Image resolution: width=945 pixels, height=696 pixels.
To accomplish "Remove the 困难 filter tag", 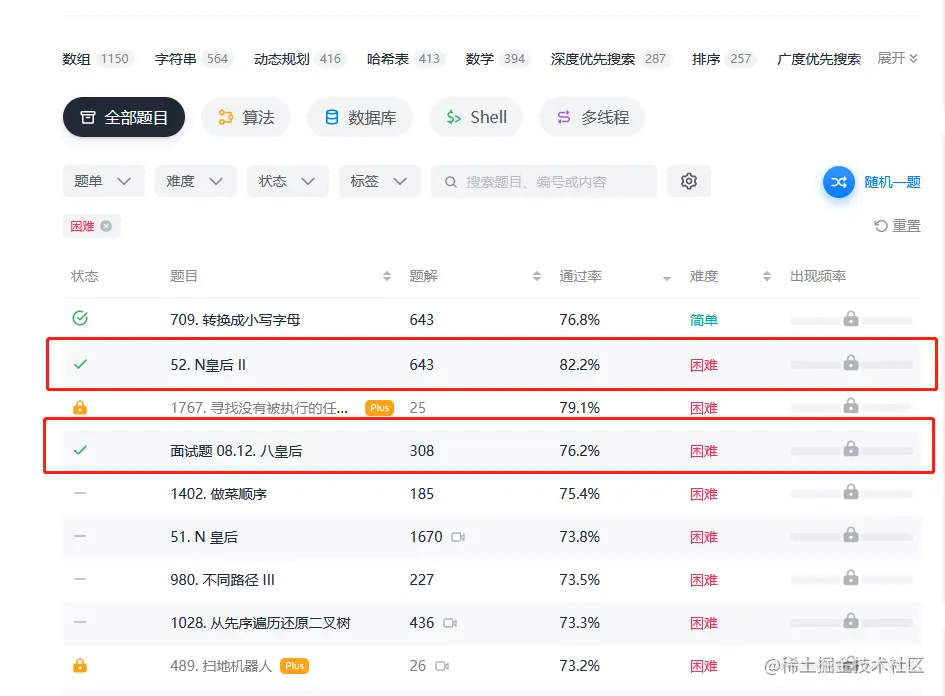I will point(106,226).
